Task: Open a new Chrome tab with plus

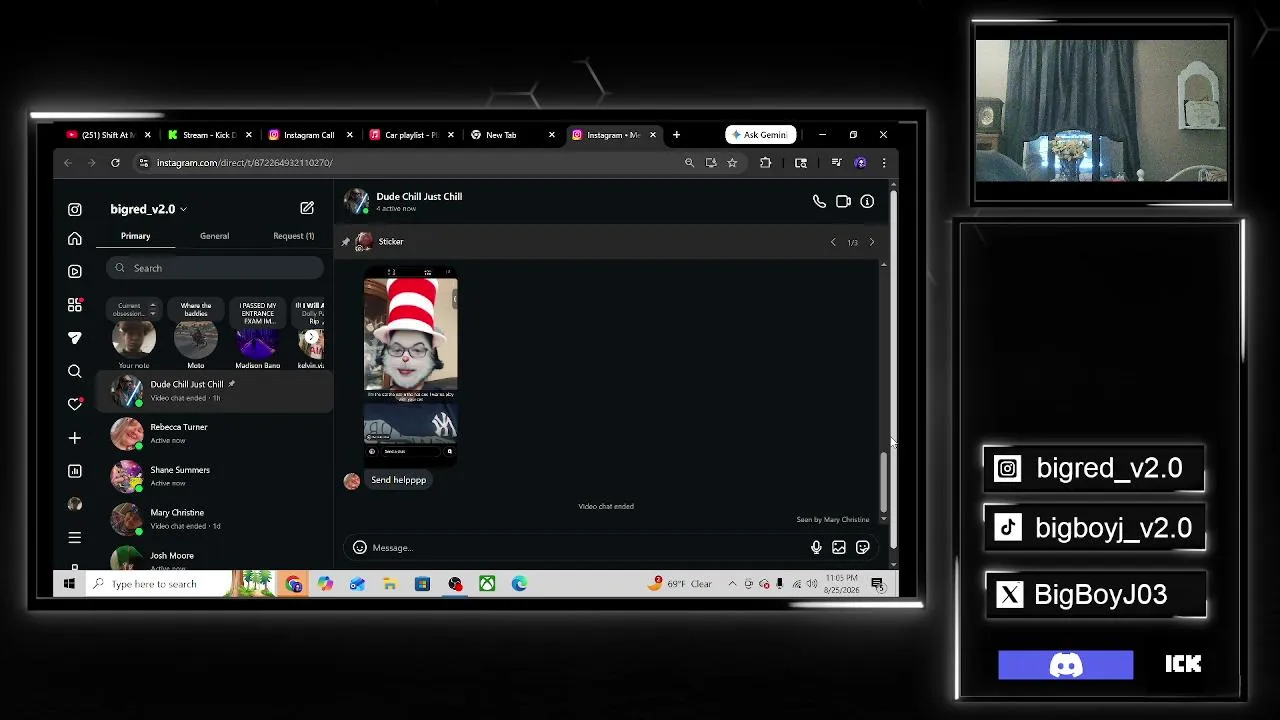Action: tap(676, 134)
